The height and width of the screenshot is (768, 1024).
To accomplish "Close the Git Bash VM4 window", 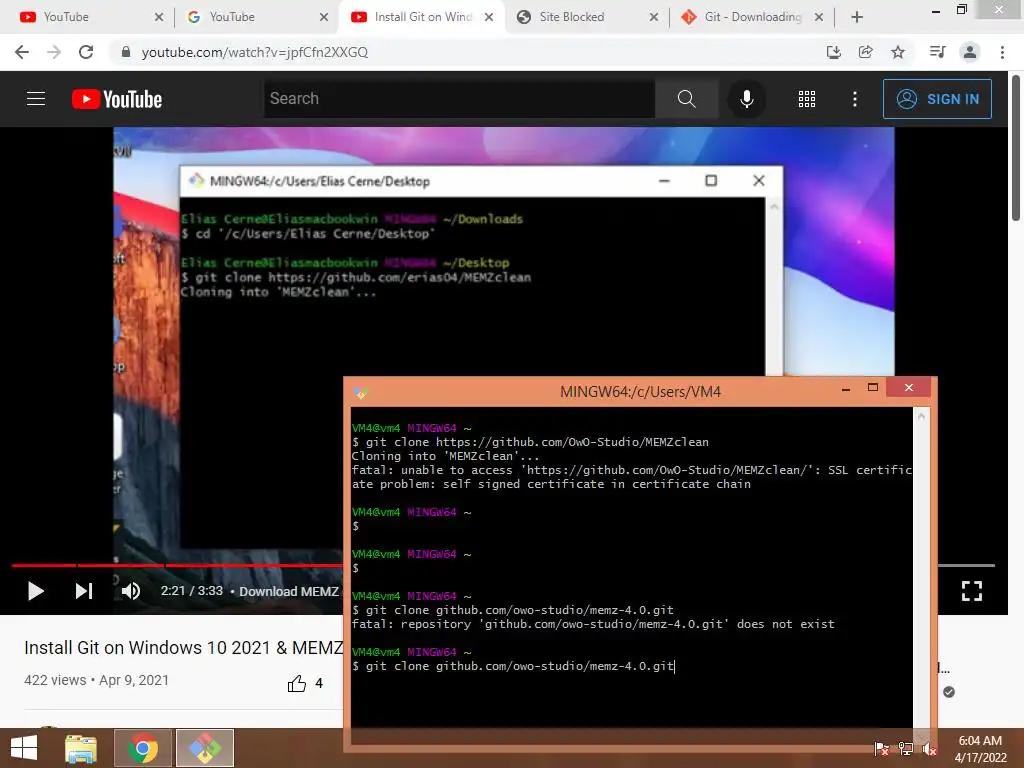I will (908, 388).
